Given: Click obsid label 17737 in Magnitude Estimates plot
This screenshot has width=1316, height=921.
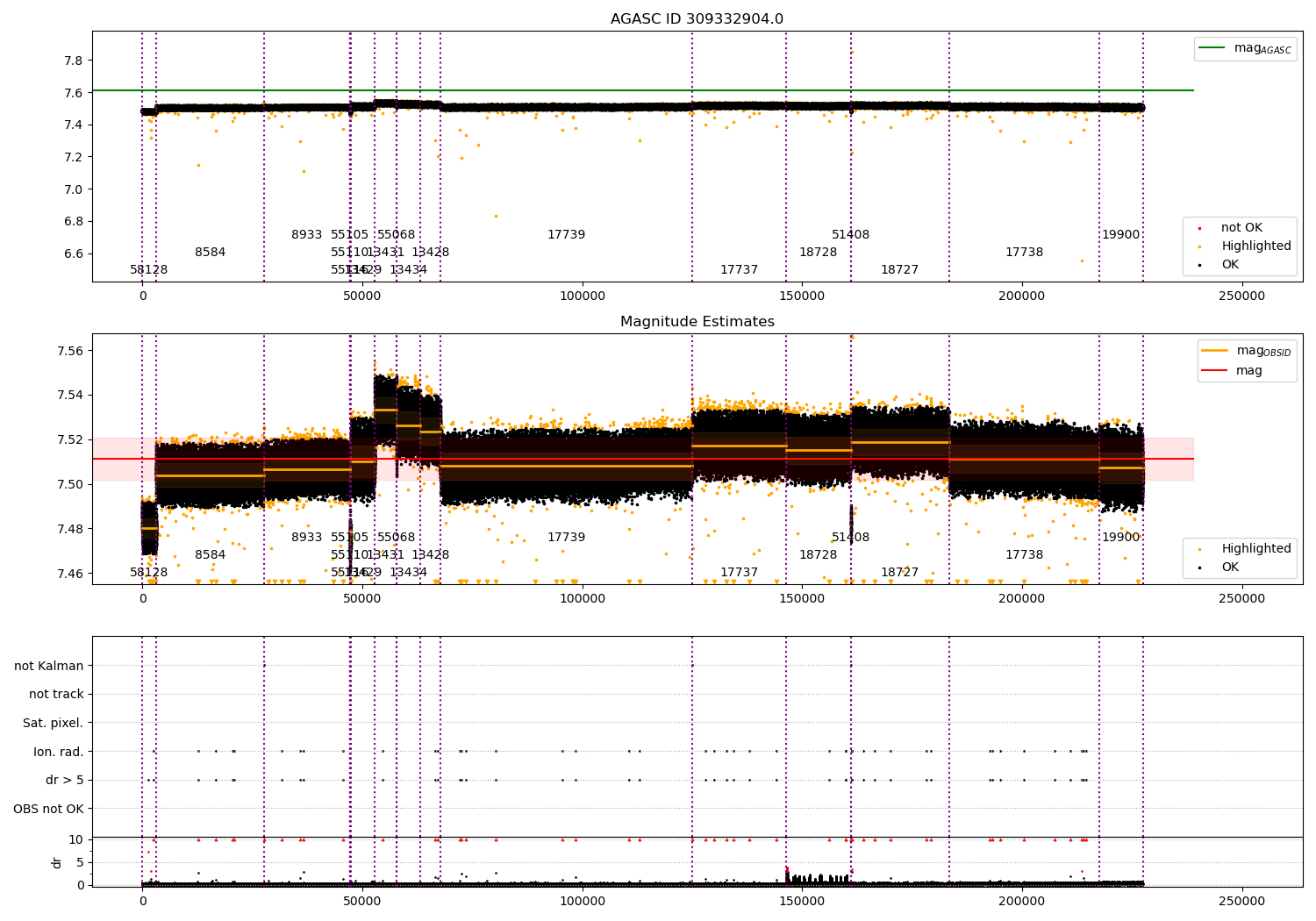Looking at the screenshot, I should [740, 573].
